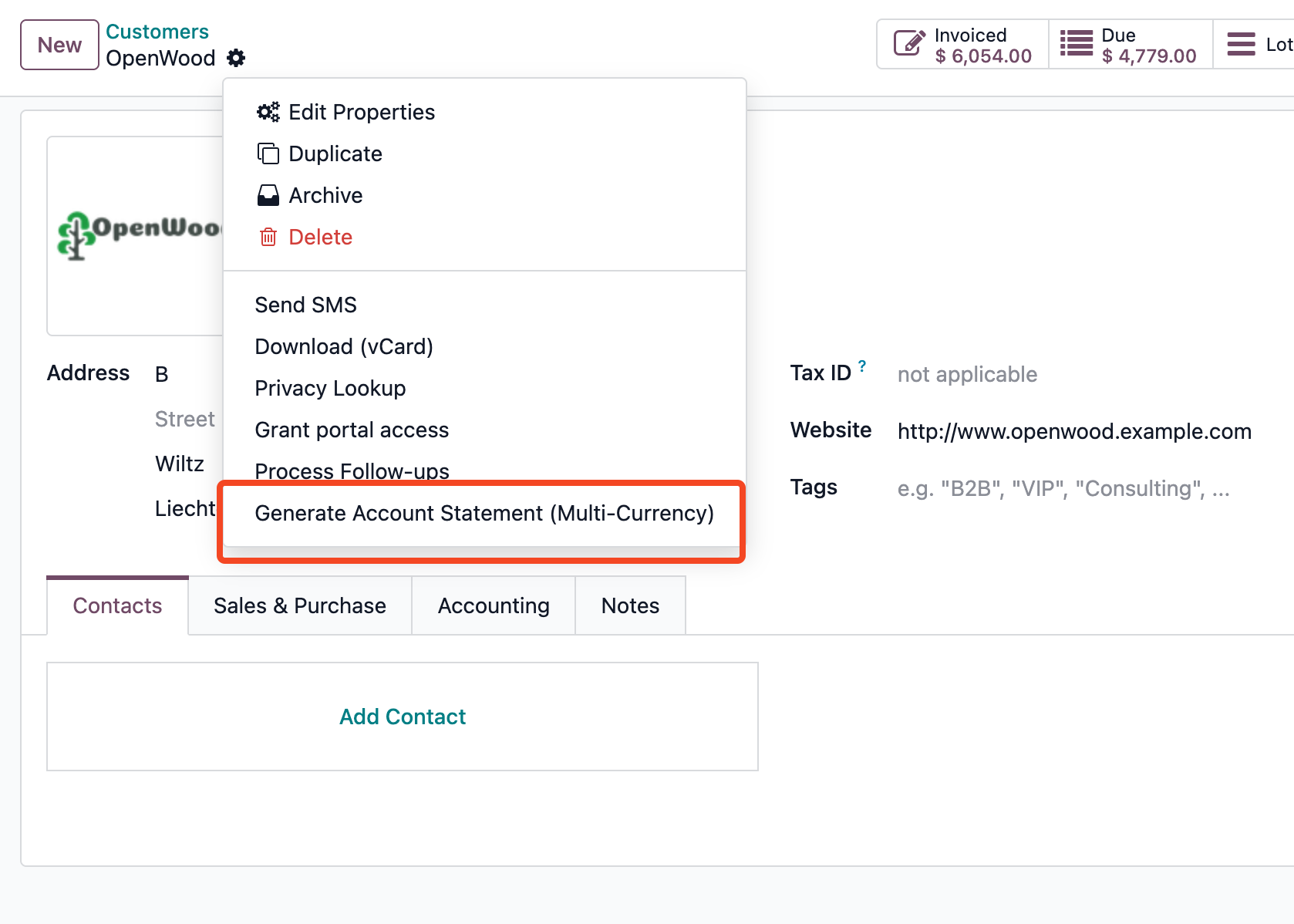Screen dimensions: 1294x924
Task: Click the settings gear beside OpenWood
Action: pos(237,58)
